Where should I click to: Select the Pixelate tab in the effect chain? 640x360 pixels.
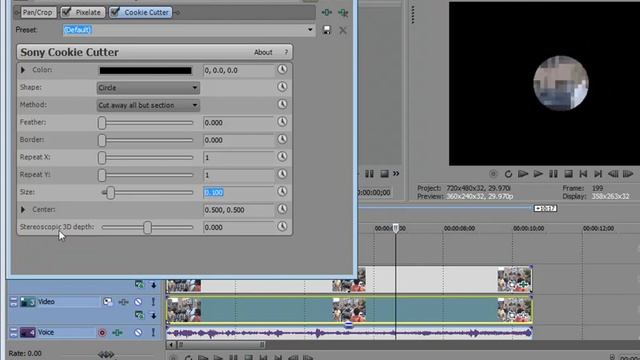pyautogui.click(x=82, y=12)
